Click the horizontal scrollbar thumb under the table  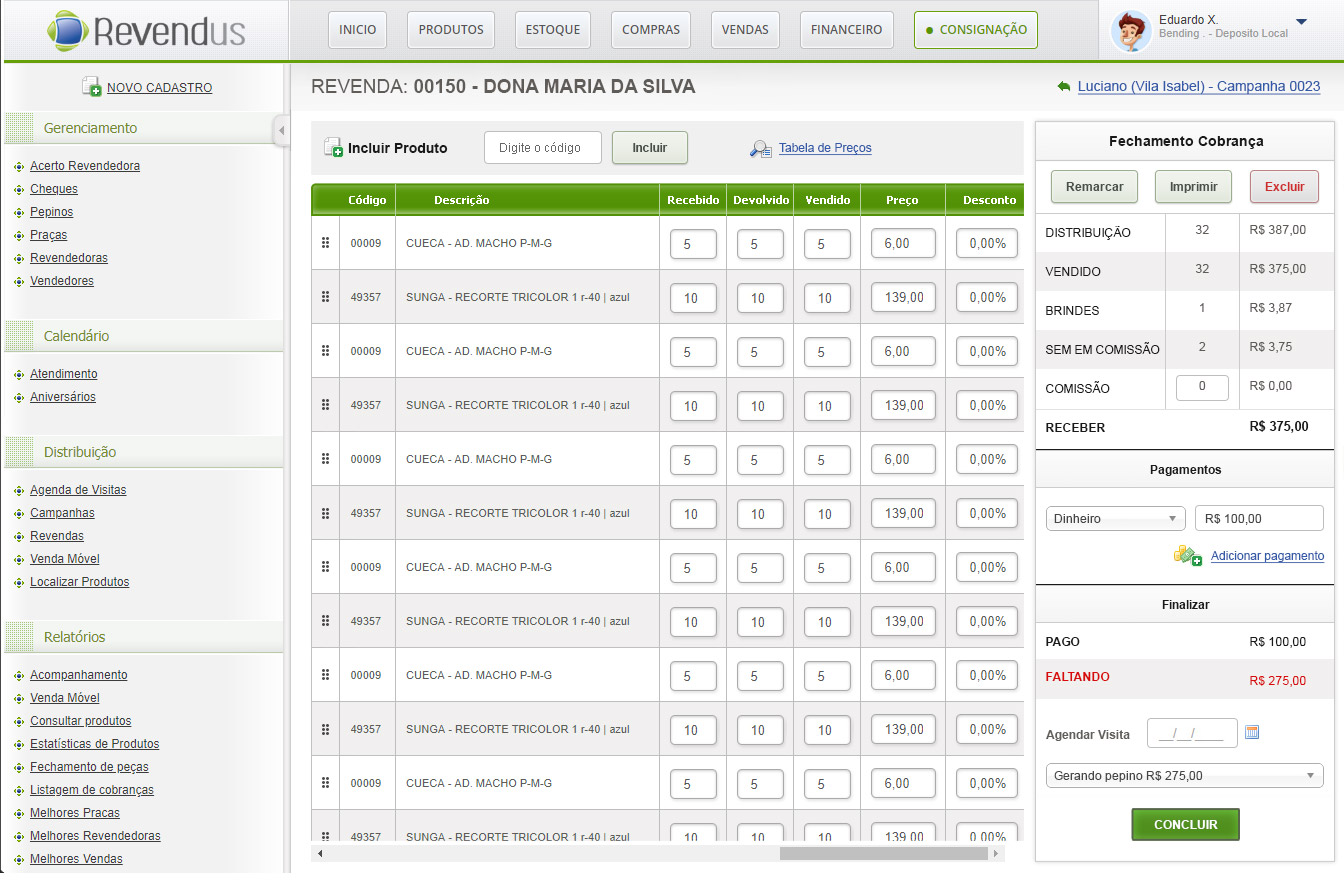coord(883,854)
